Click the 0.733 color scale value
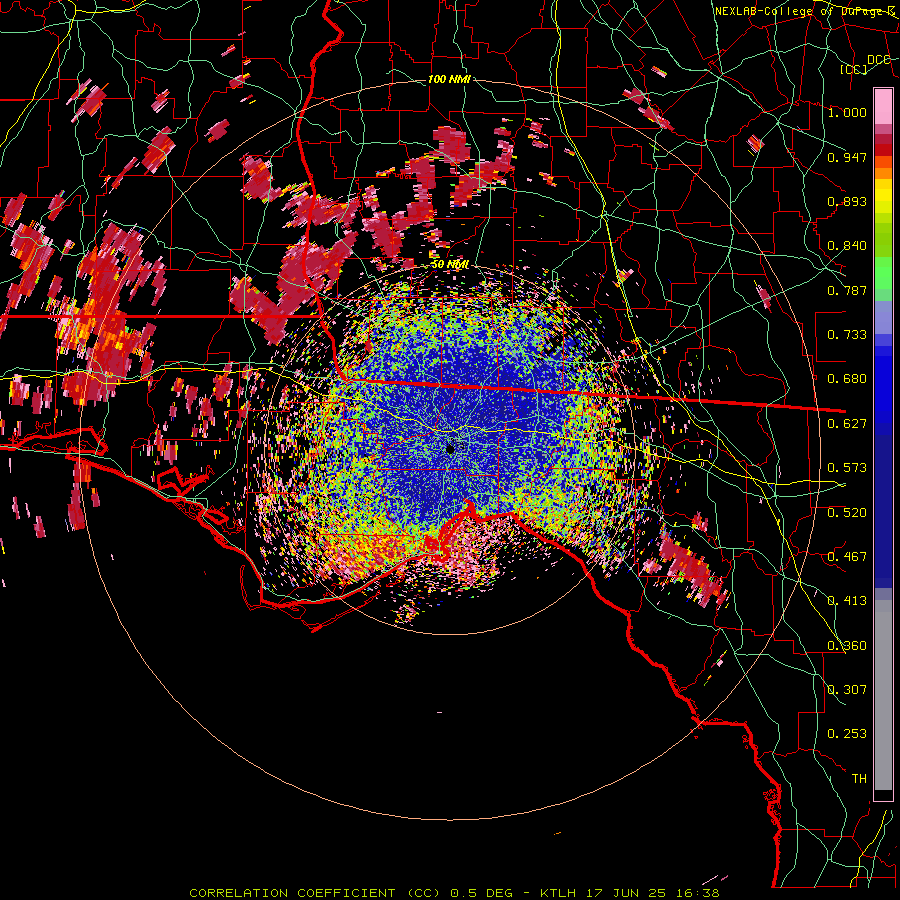This screenshot has width=900, height=900. pos(847,335)
